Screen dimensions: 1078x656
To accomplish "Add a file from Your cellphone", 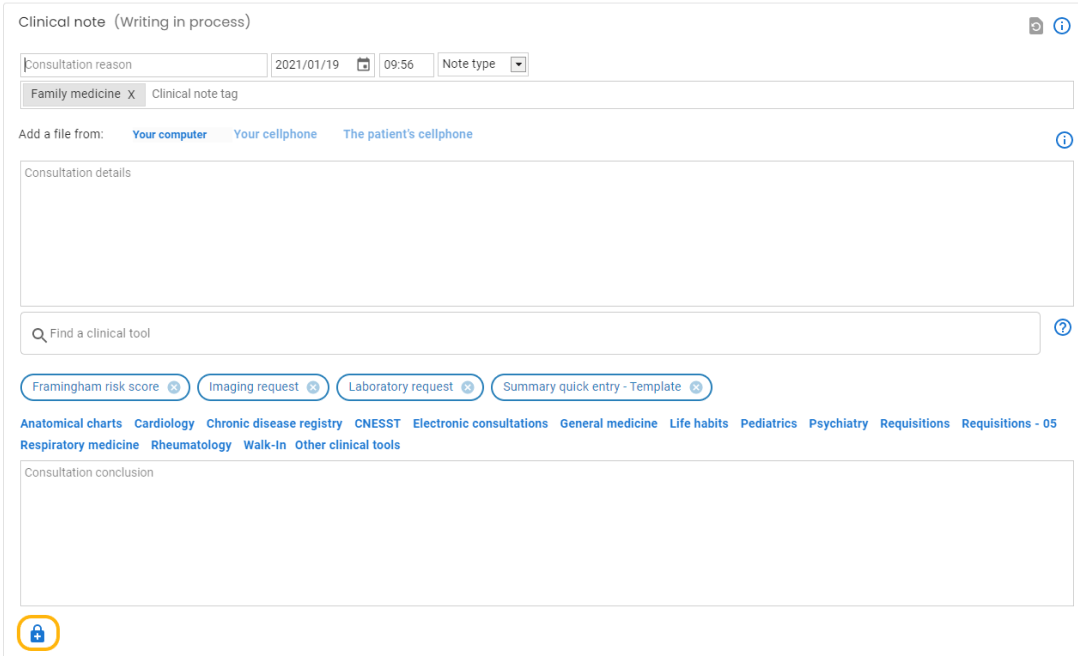I will 275,134.
